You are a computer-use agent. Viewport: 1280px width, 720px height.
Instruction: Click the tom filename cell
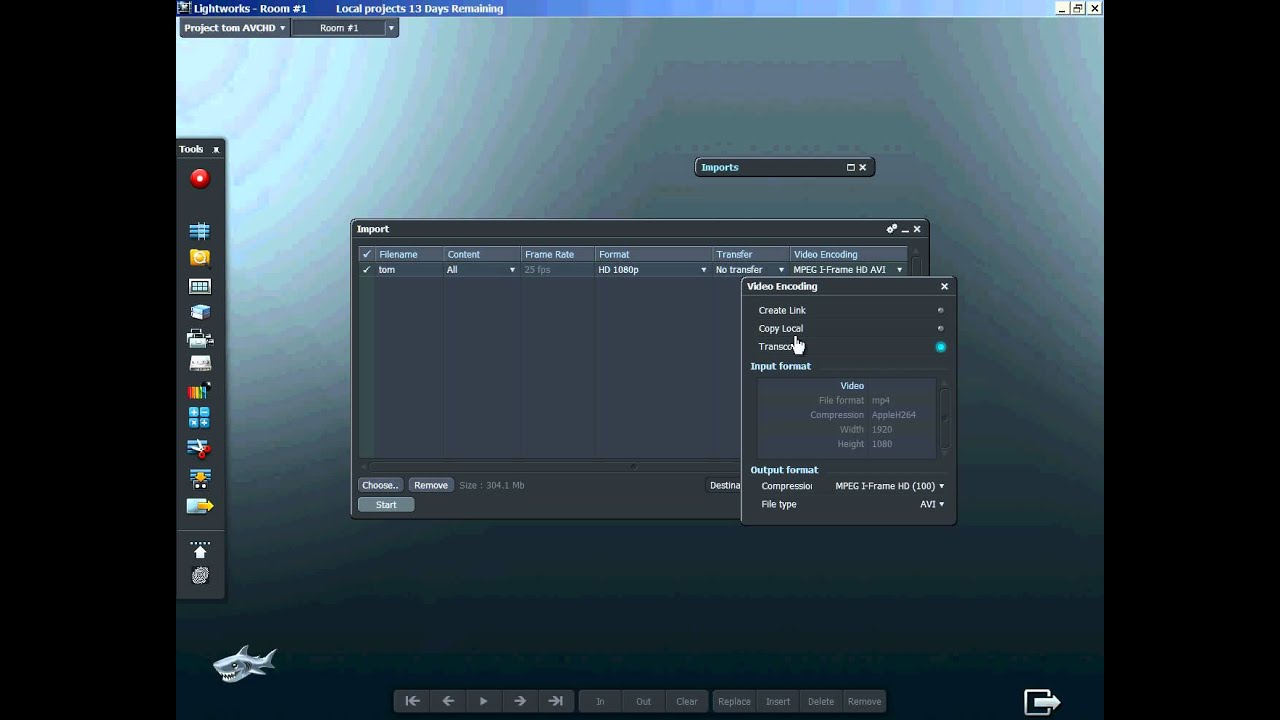(x=409, y=270)
